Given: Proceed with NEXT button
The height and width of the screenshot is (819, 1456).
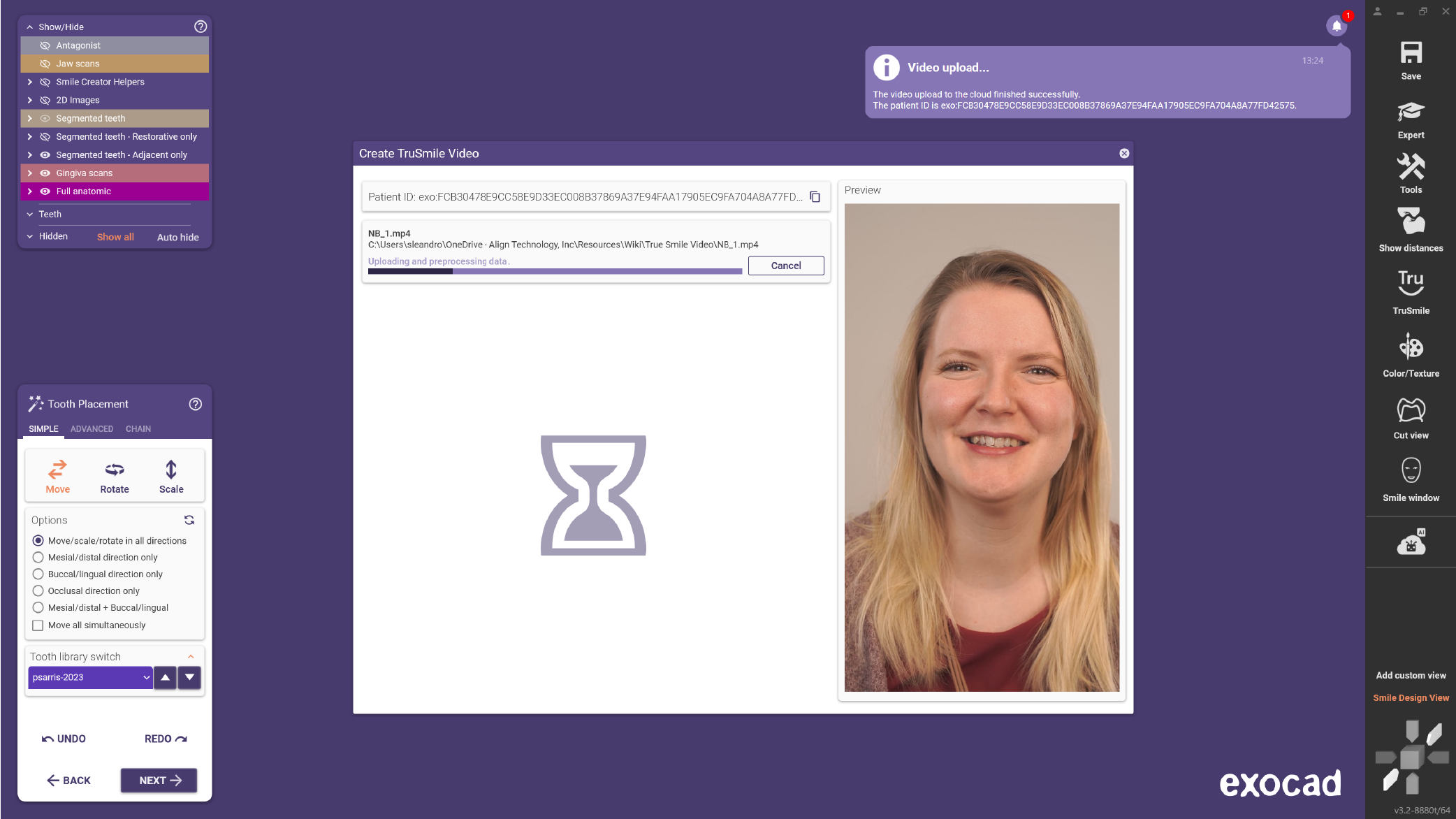Looking at the screenshot, I should click(159, 781).
